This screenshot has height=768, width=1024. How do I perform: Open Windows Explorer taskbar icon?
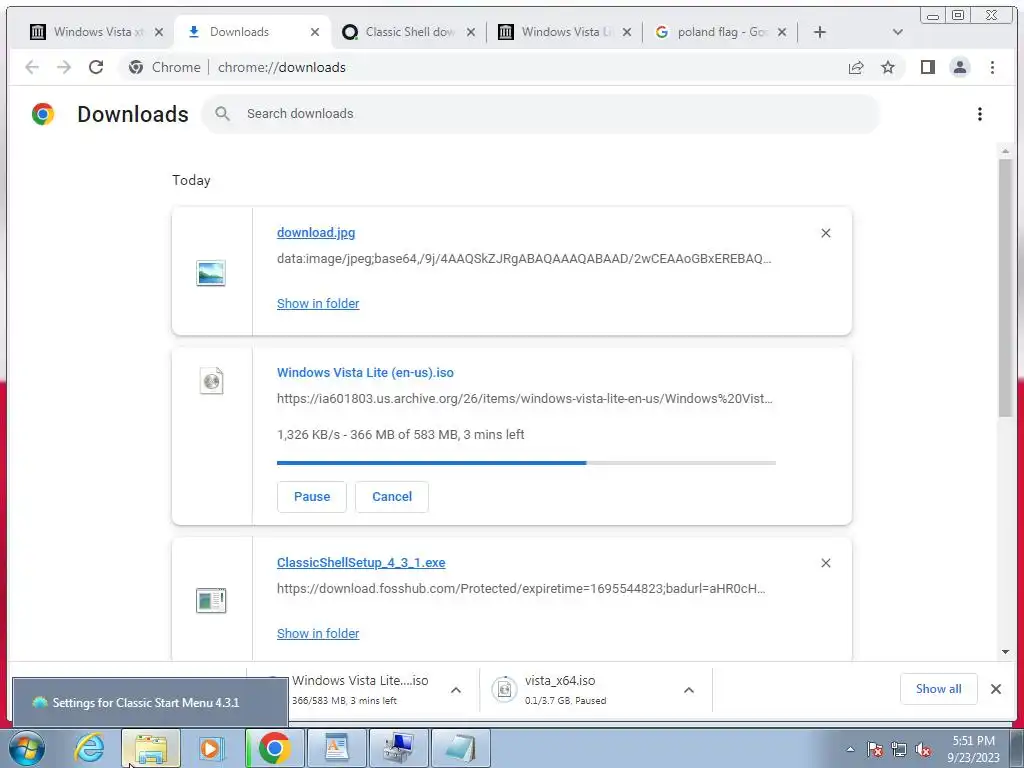coord(151,748)
